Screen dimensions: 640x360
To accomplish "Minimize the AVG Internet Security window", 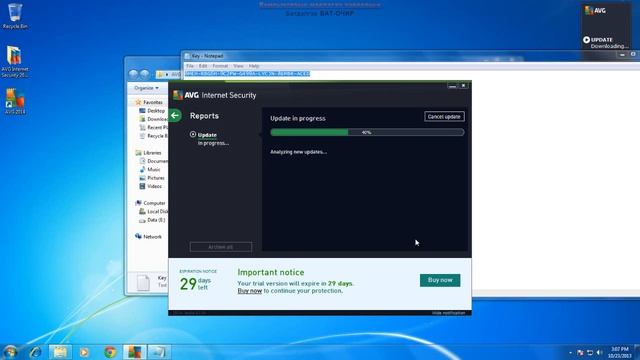I will pyautogui.click(x=452, y=86).
